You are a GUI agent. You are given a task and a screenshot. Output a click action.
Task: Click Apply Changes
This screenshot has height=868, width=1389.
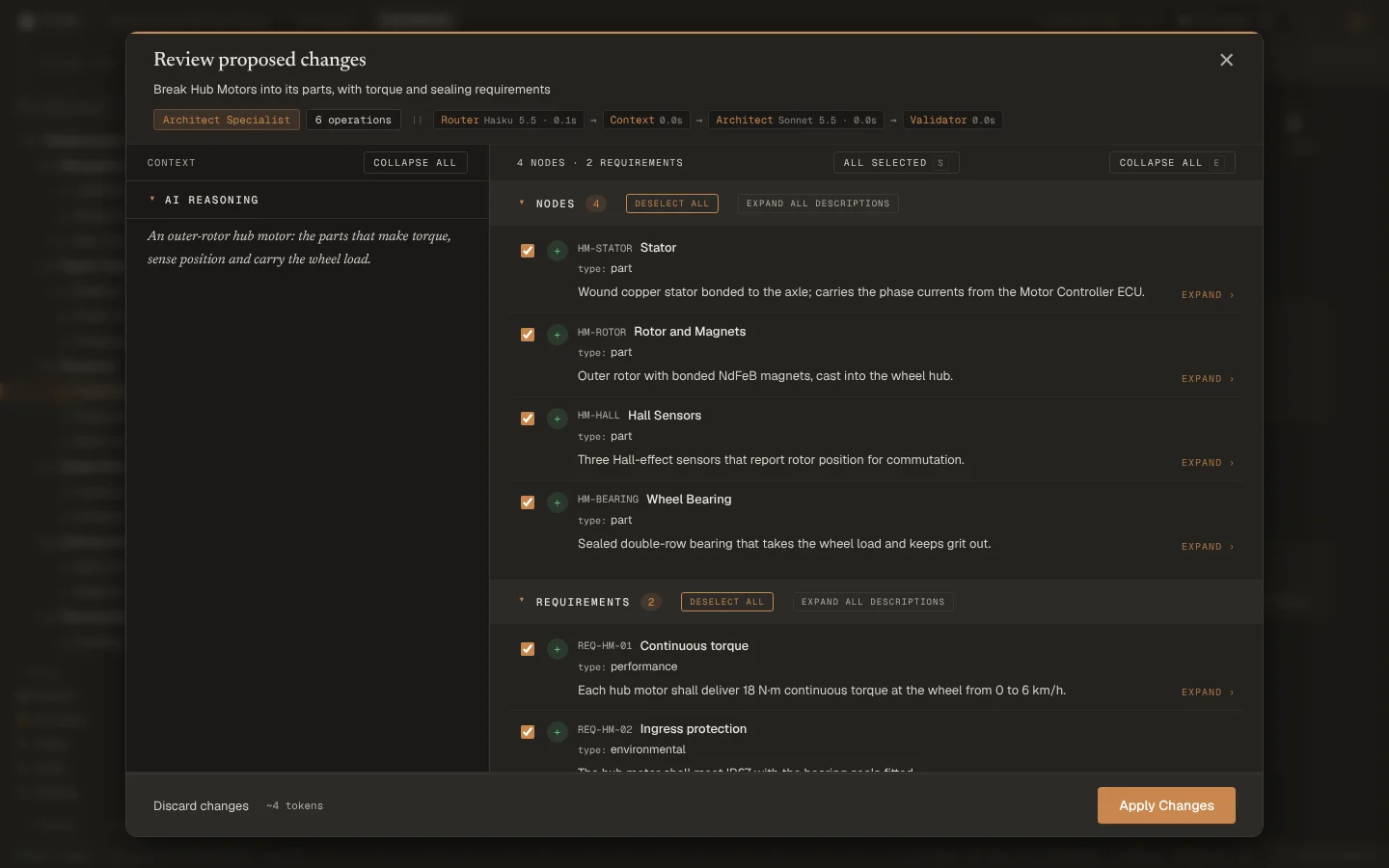pyautogui.click(x=1166, y=805)
